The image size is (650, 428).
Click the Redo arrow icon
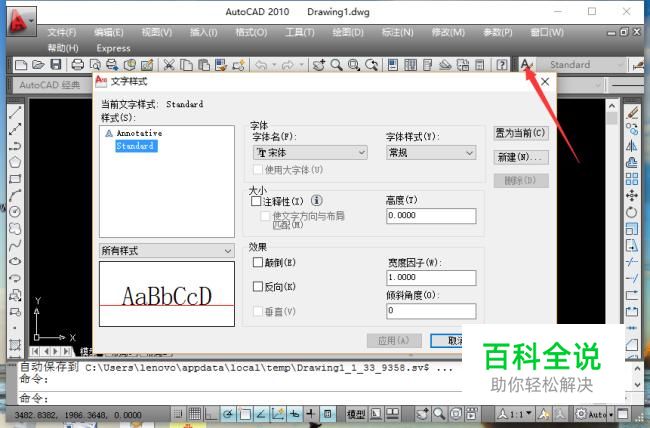(x=288, y=65)
